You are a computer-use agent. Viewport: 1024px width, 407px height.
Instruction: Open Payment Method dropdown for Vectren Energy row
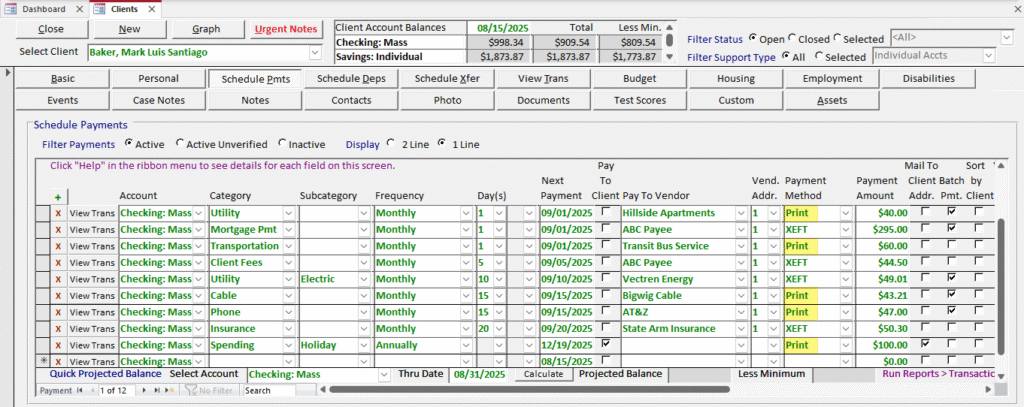point(845,279)
